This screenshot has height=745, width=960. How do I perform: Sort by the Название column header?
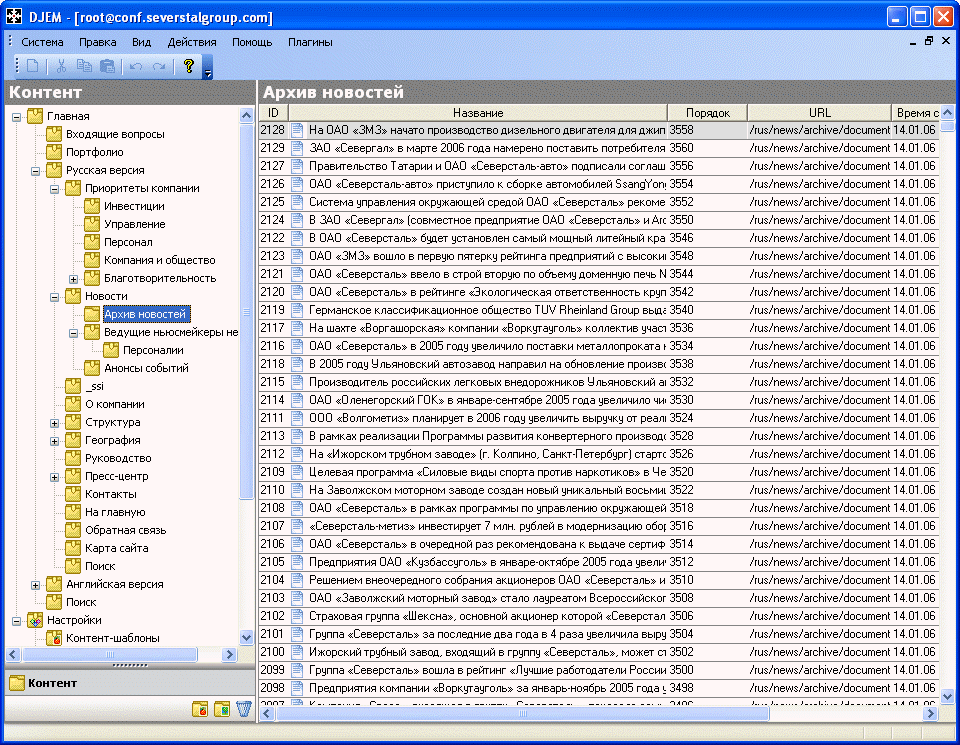(x=478, y=113)
